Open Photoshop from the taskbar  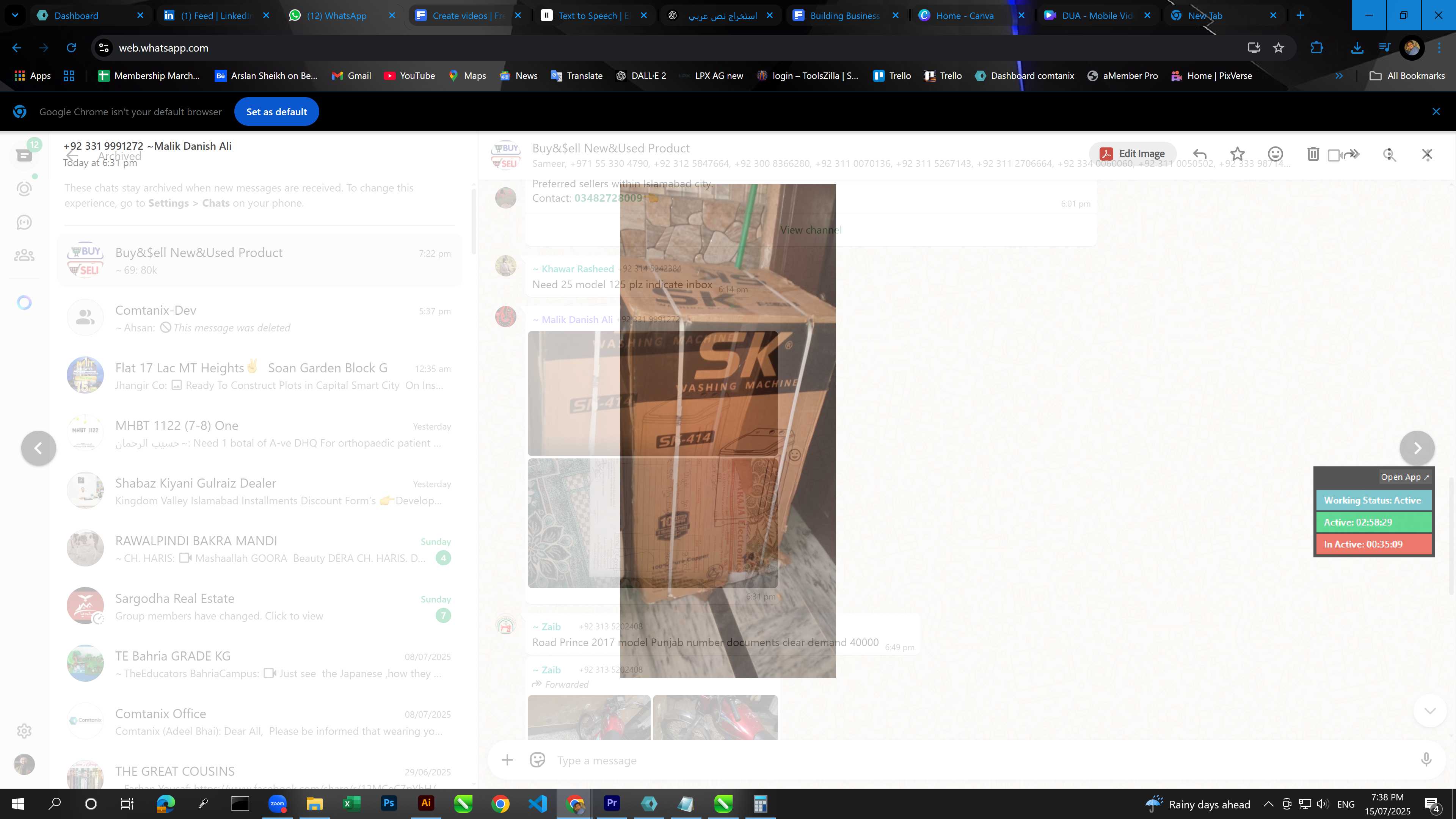pyautogui.click(x=389, y=803)
